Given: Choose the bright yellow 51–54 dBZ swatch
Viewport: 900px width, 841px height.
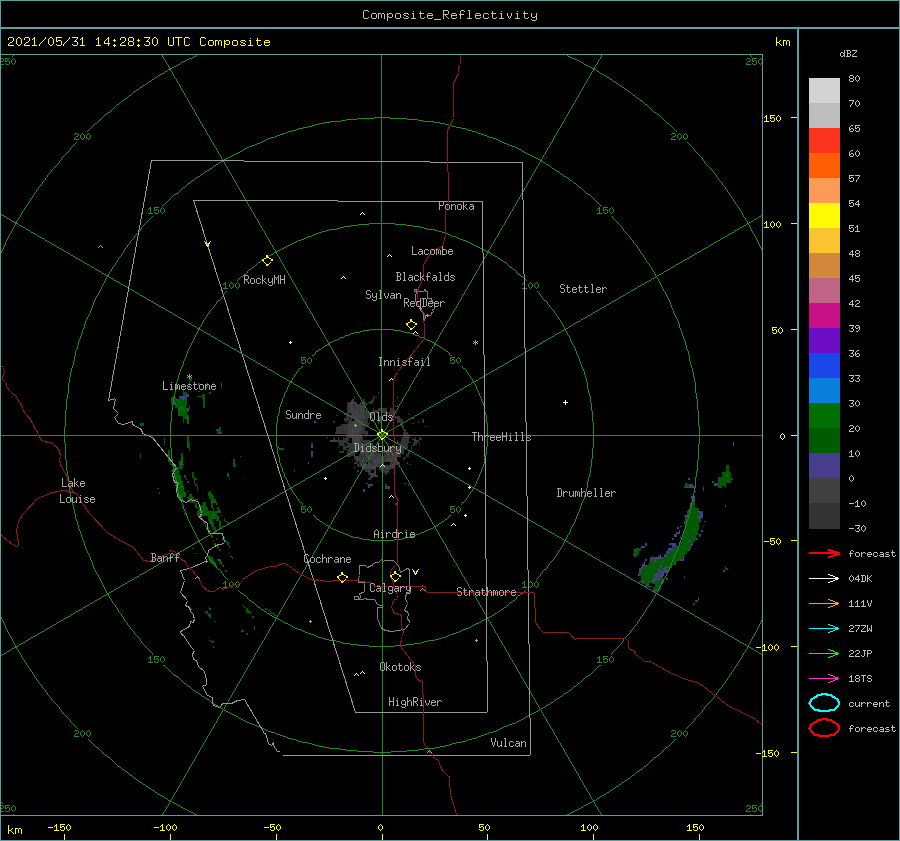Looking at the screenshot, I should [824, 216].
